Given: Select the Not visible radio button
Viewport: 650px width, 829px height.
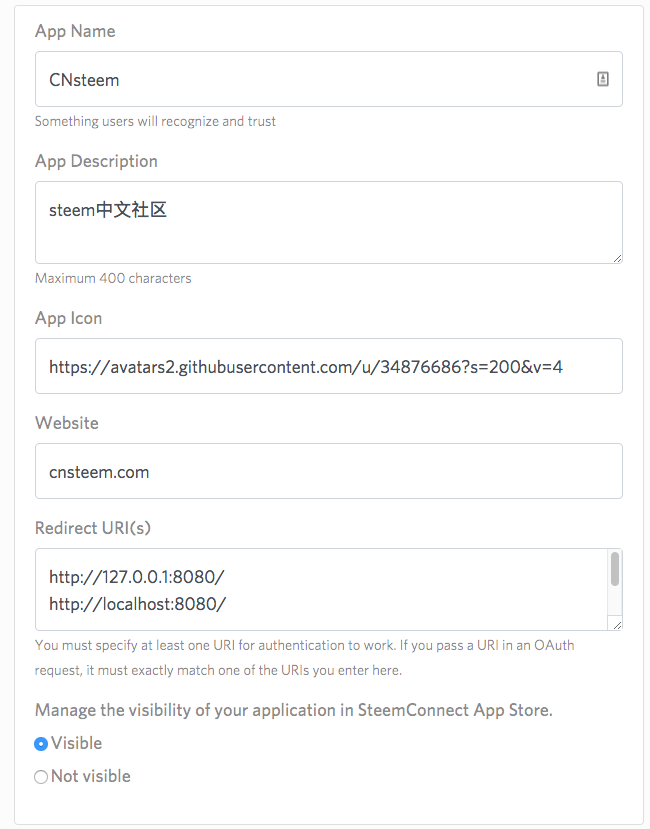Looking at the screenshot, I should (41, 777).
